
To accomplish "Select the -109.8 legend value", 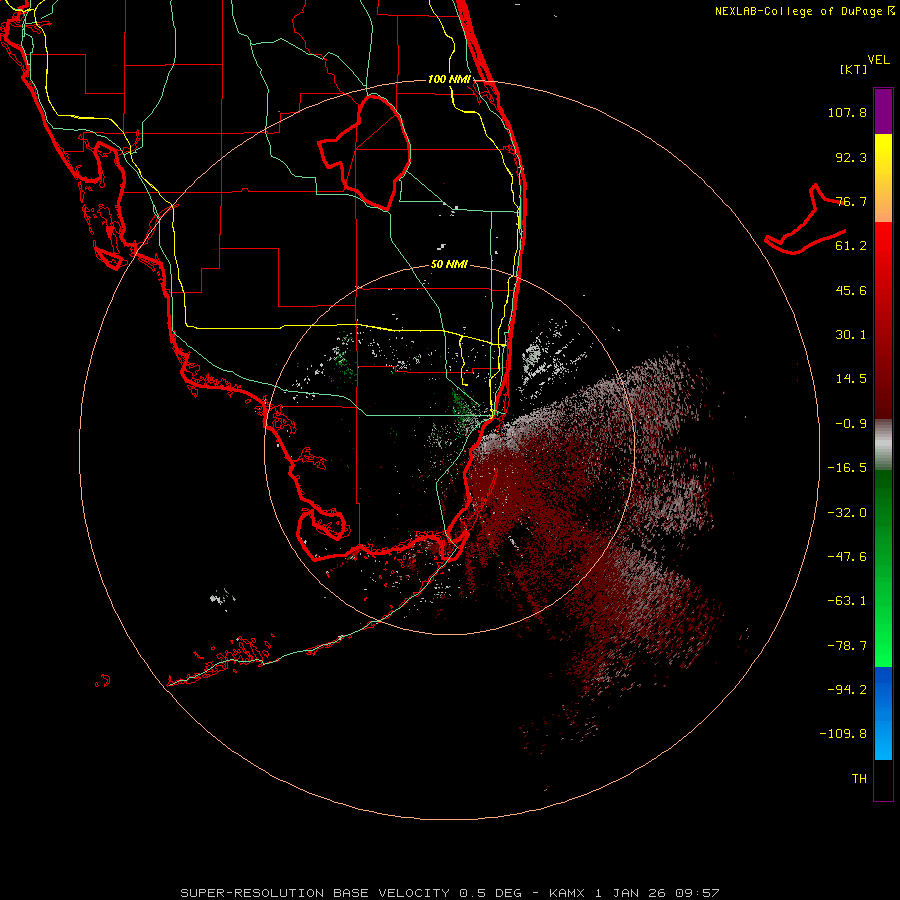I will [843, 734].
